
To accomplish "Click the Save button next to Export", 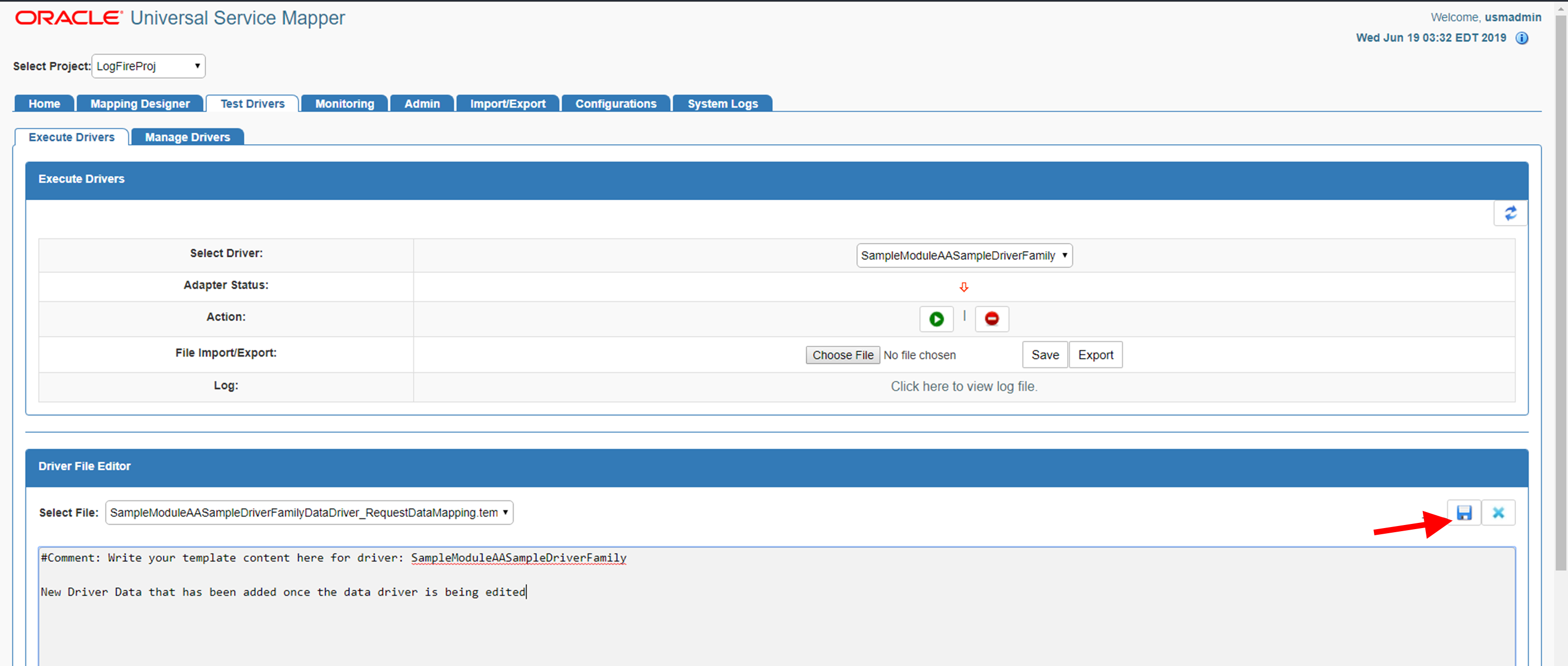I will point(1044,355).
